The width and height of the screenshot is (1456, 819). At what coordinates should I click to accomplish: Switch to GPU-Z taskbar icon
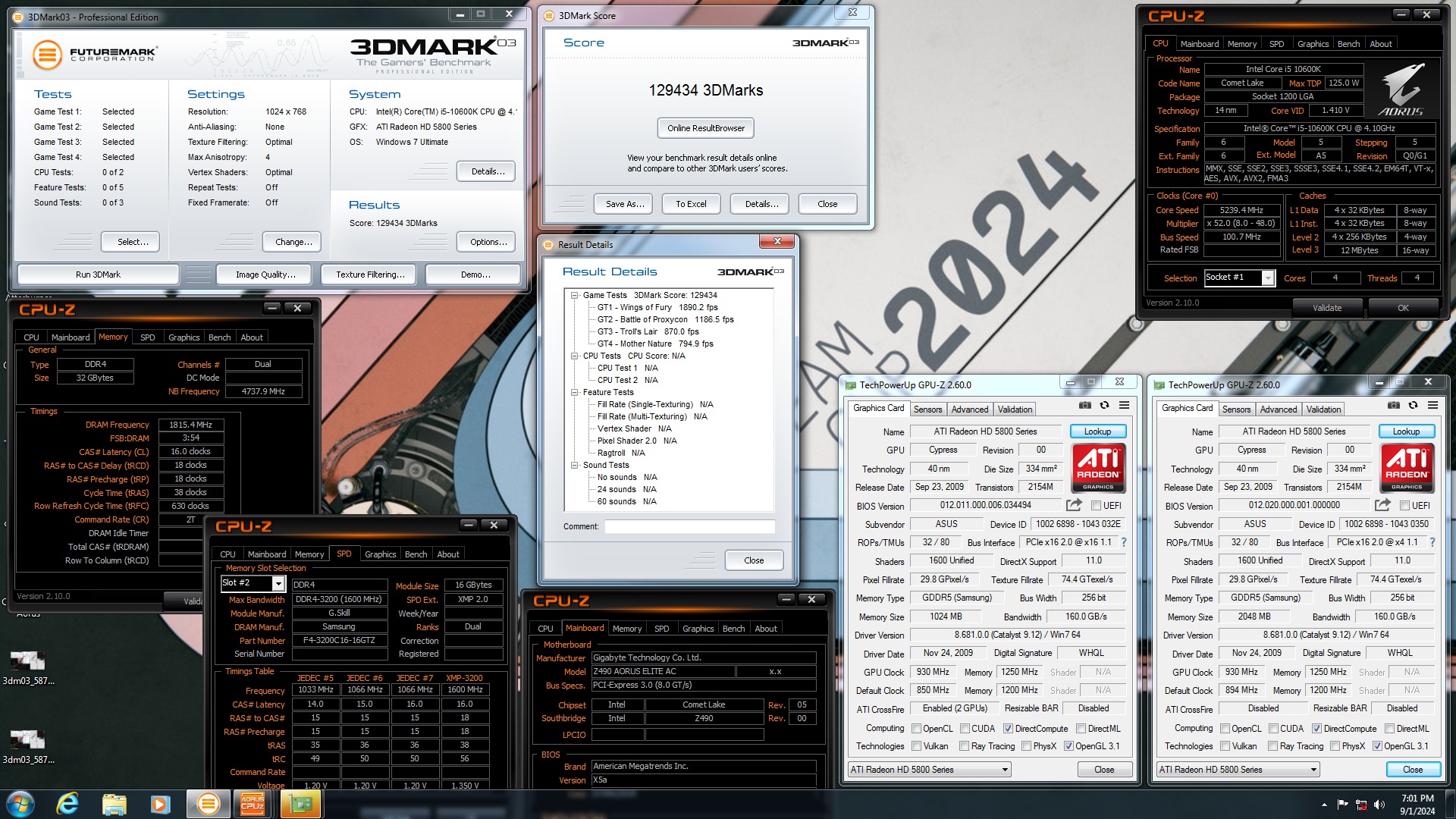[x=300, y=803]
